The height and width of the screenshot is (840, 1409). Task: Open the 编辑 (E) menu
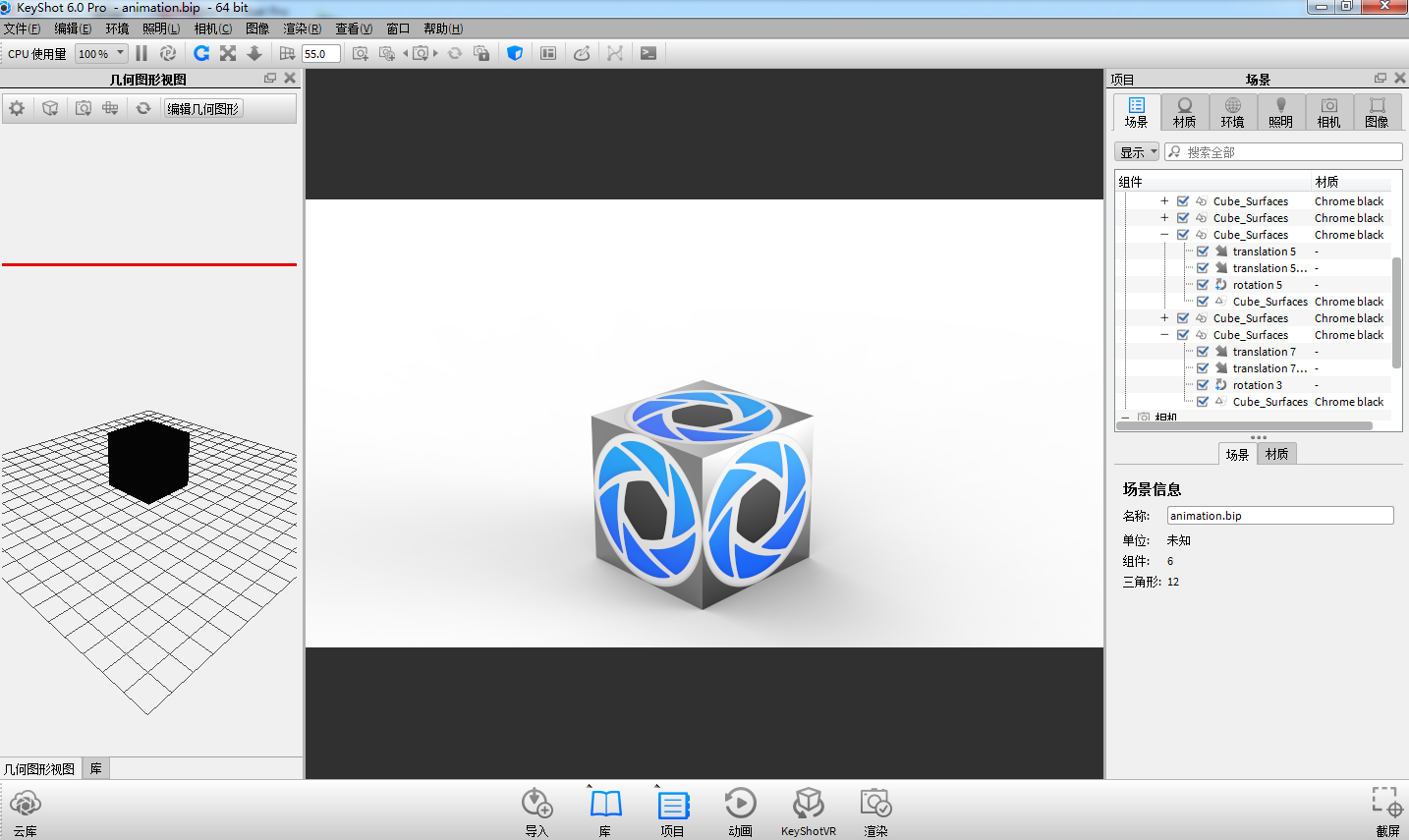[x=73, y=28]
